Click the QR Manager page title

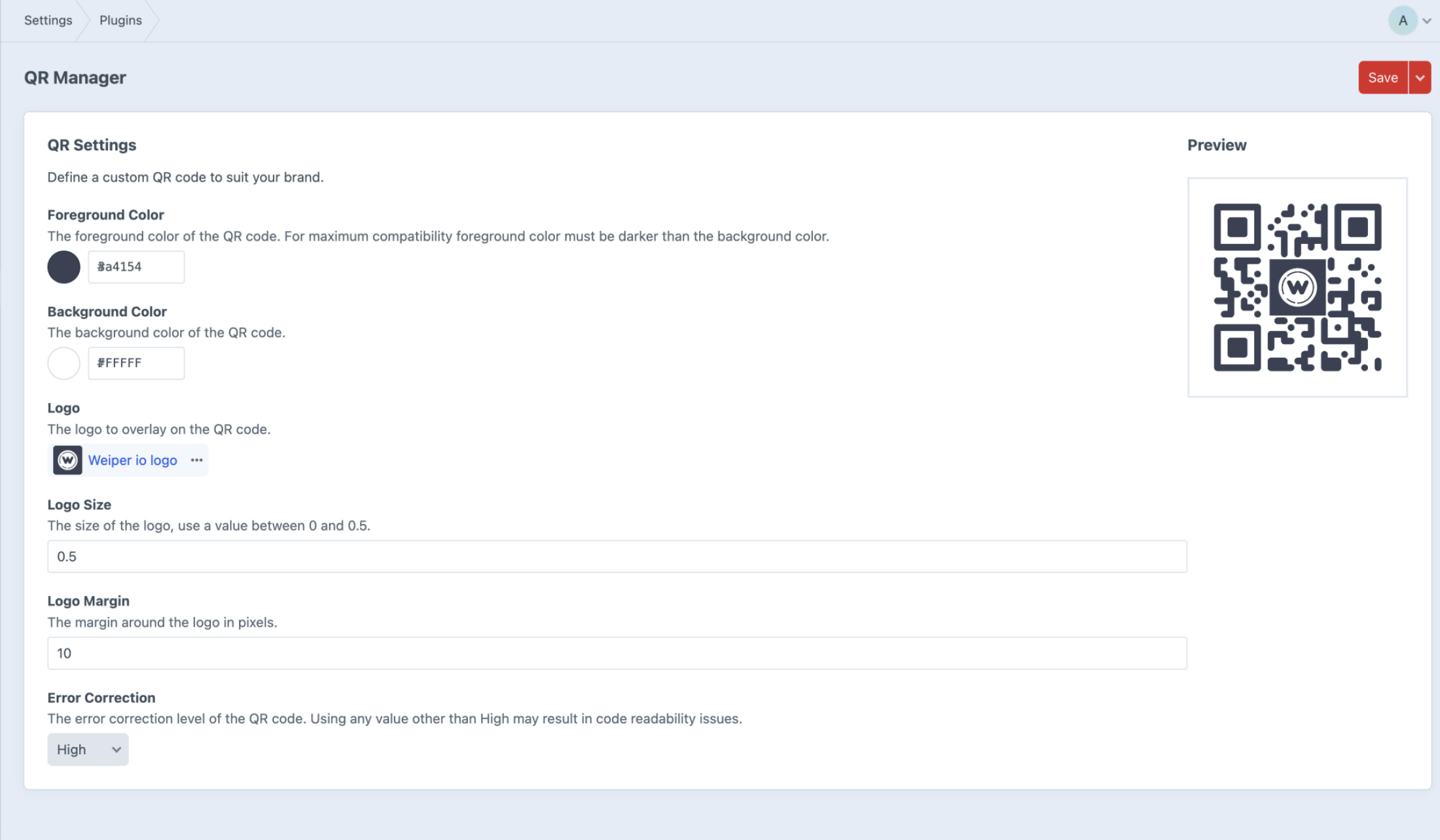pyautogui.click(x=75, y=78)
